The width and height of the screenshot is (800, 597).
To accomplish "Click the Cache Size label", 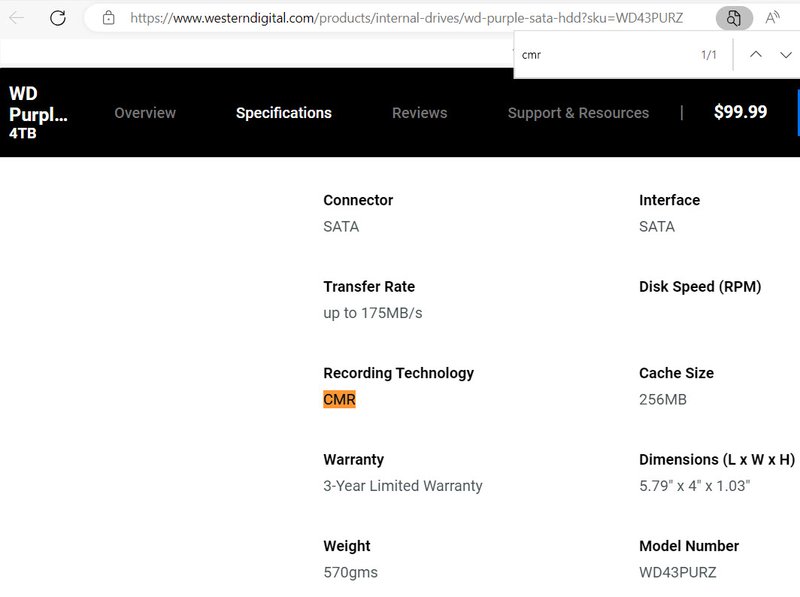I will 676,373.
